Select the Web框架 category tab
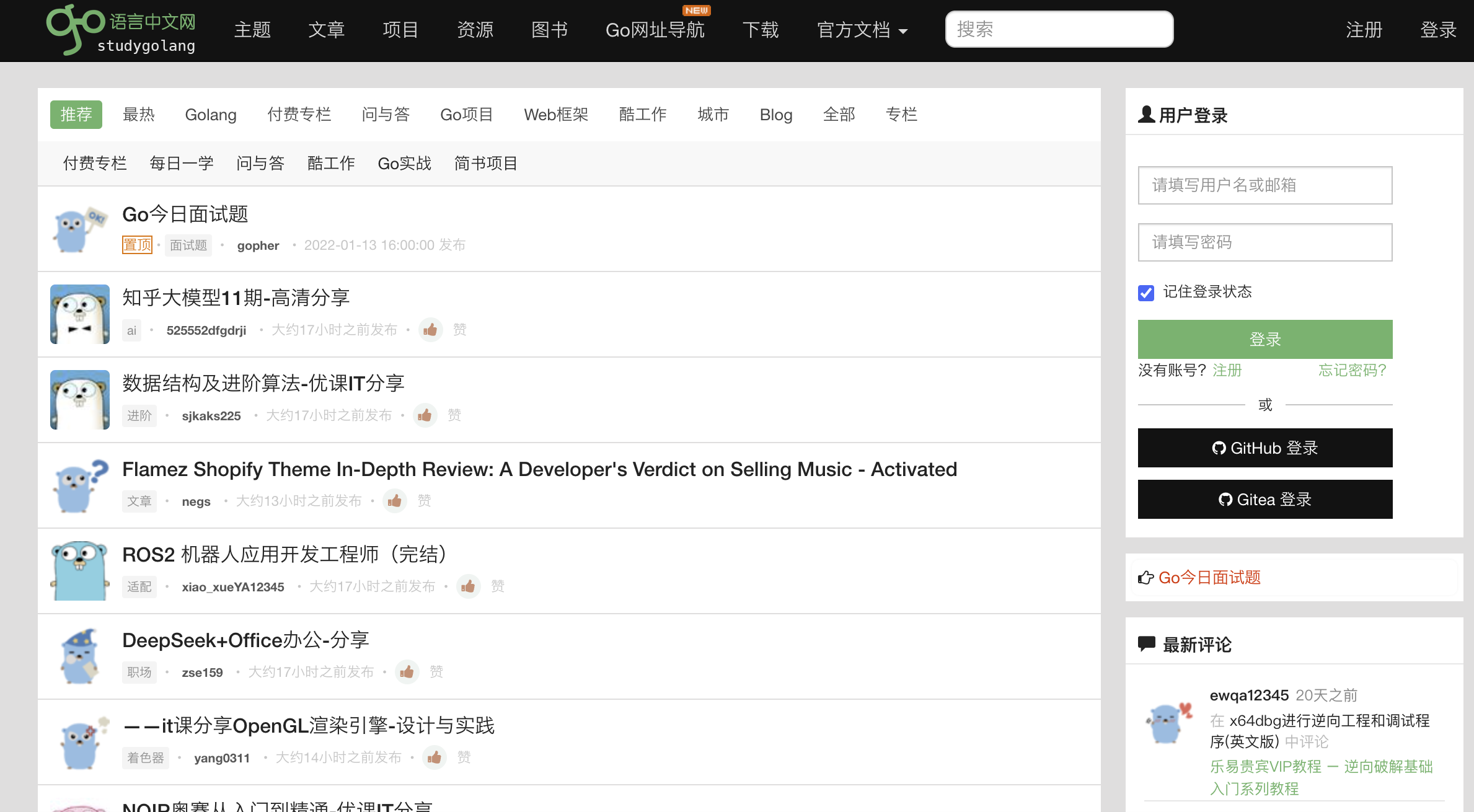Viewport: 1474px width, 812px height. [x=555, y=115]
